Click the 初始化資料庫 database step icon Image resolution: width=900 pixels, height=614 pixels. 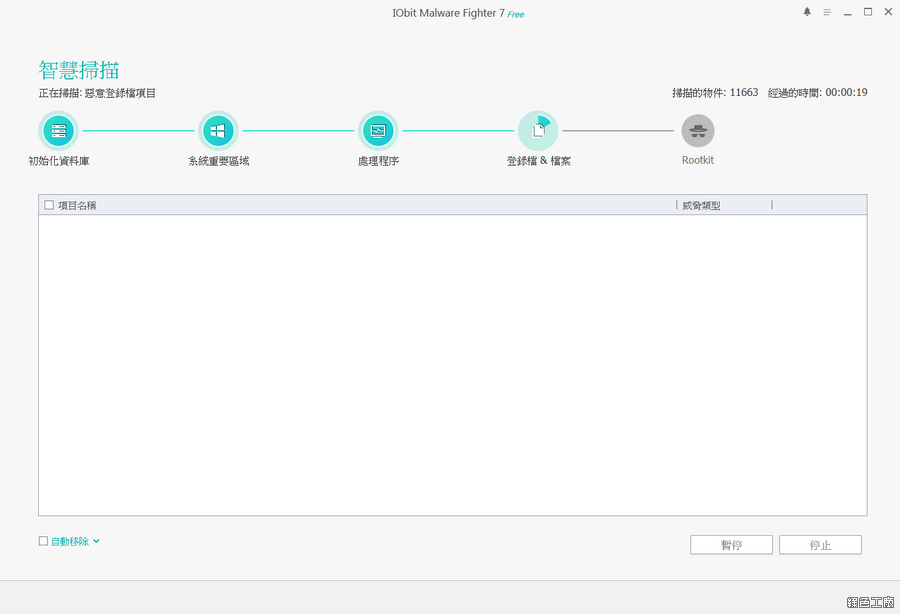59,131
